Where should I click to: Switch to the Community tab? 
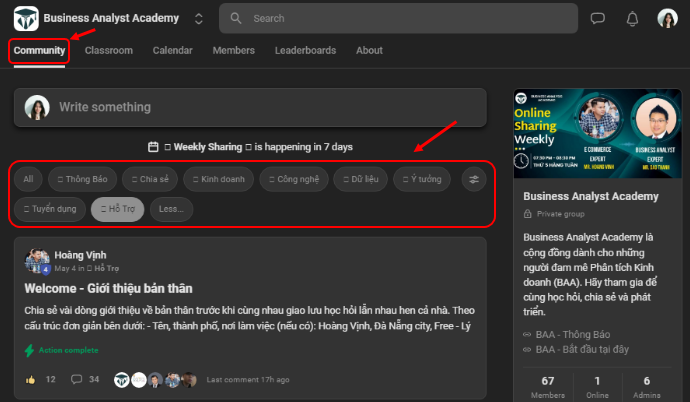[x=39, y=51]
